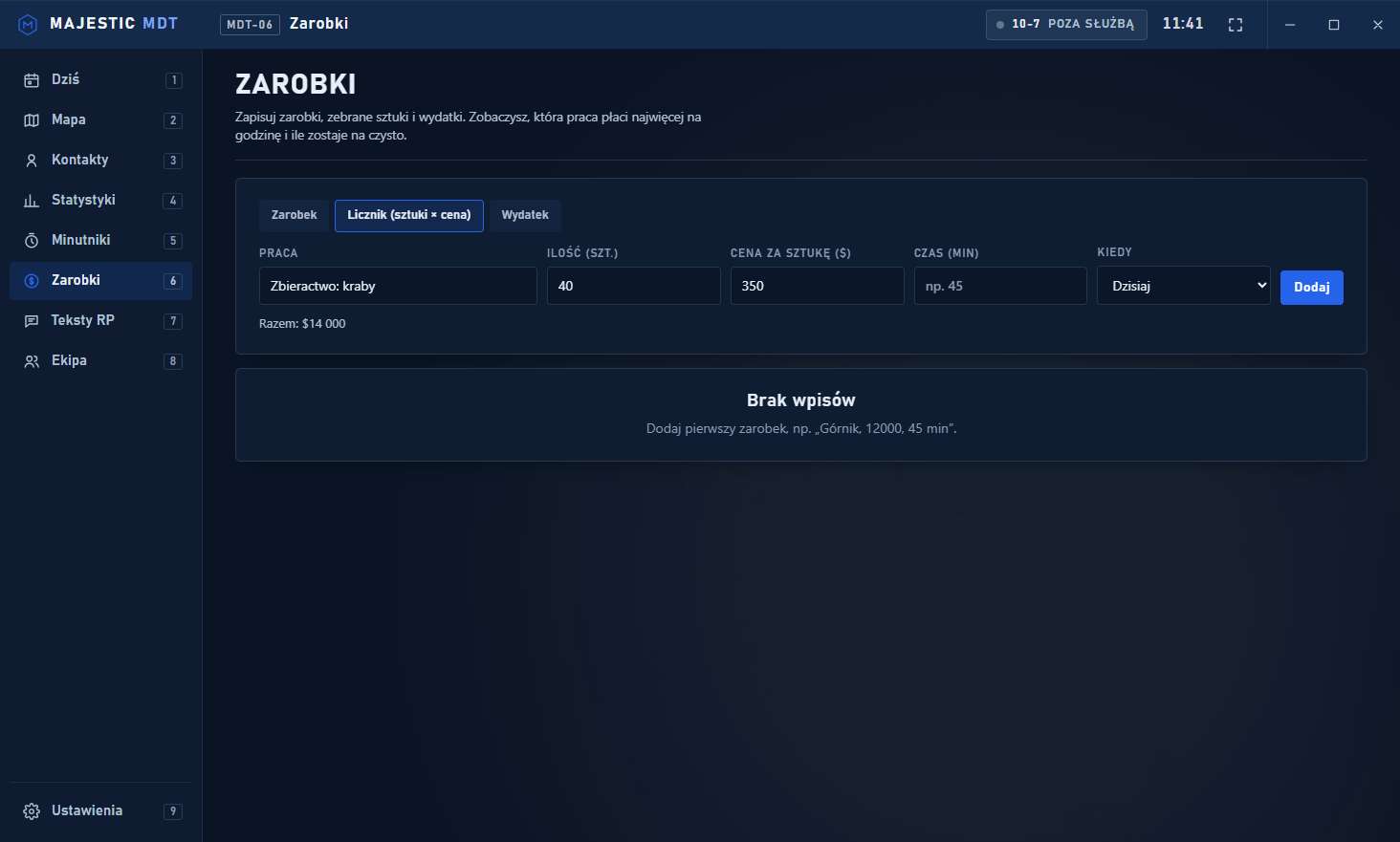The width and height of the screenshot is (1400, 842).
Task: Click the Zarobki dollar icon
Action: tap(32, 281)
